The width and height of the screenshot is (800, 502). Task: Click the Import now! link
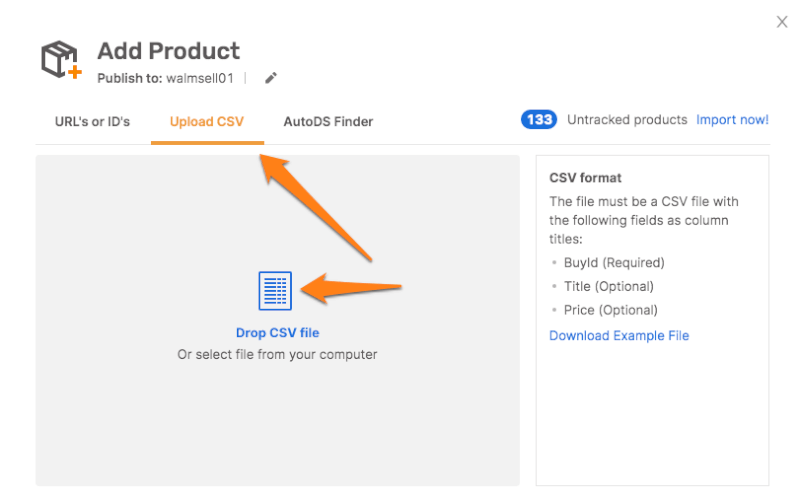732,120
